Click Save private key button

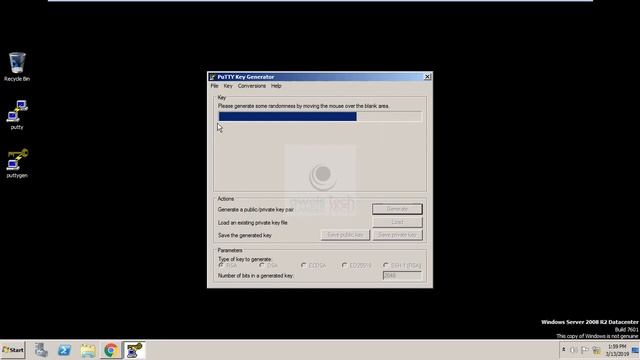(x=397, y=235)
